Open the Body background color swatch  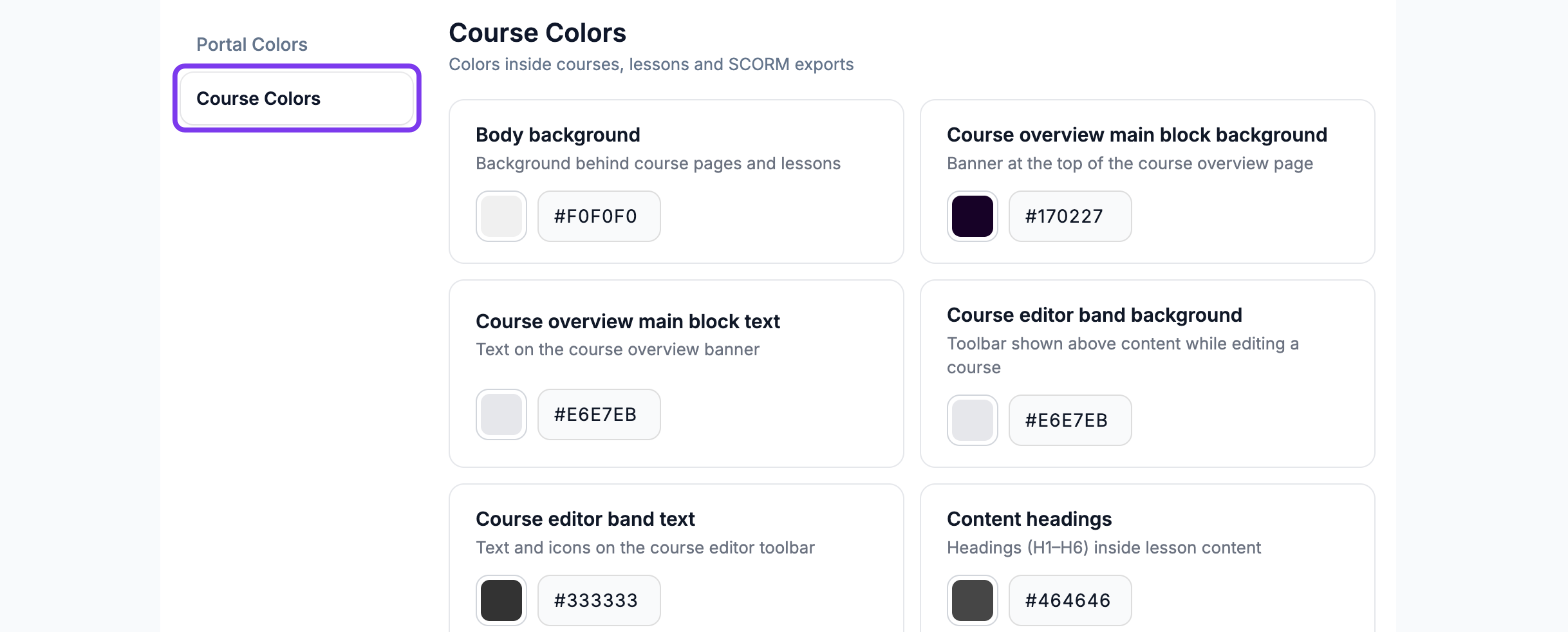click(501, 216)
